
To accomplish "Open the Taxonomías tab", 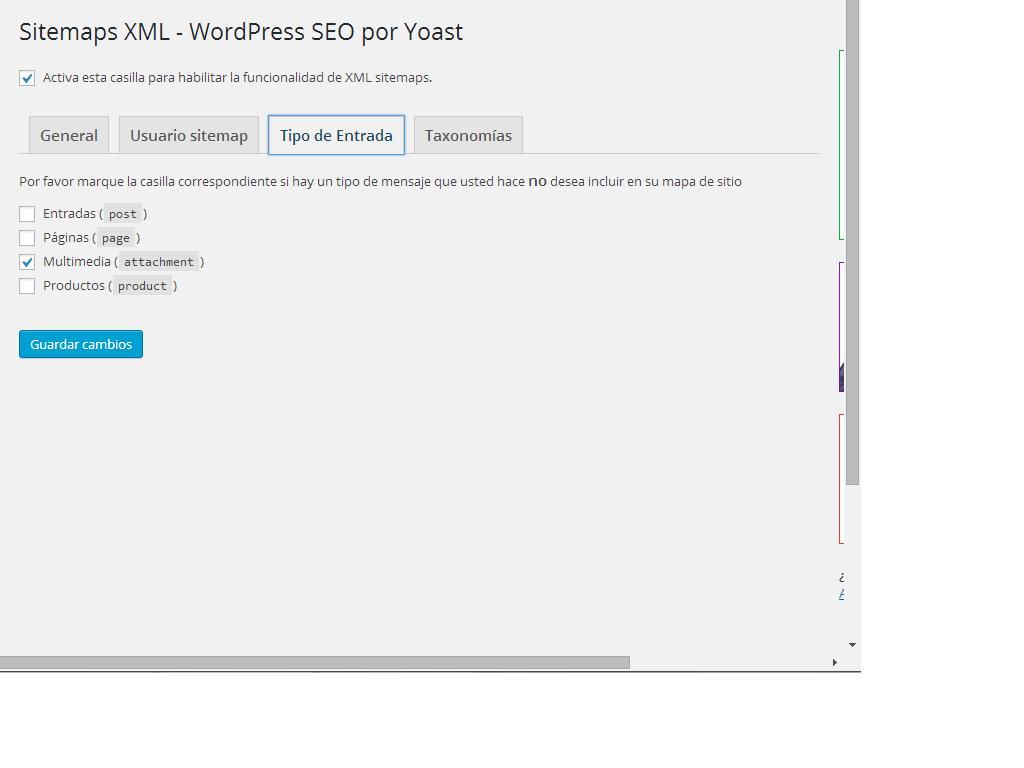I will pos(468,135).
